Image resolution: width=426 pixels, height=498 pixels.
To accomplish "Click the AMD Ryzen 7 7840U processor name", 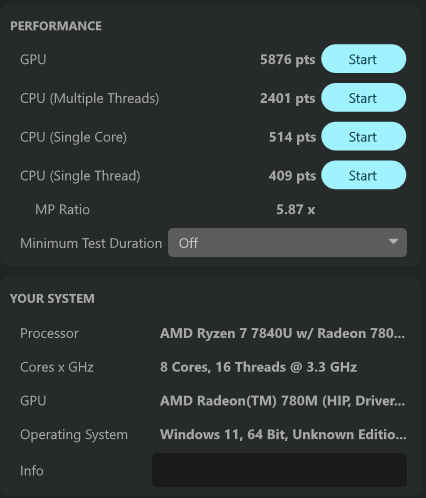I will tap(282, 333).
